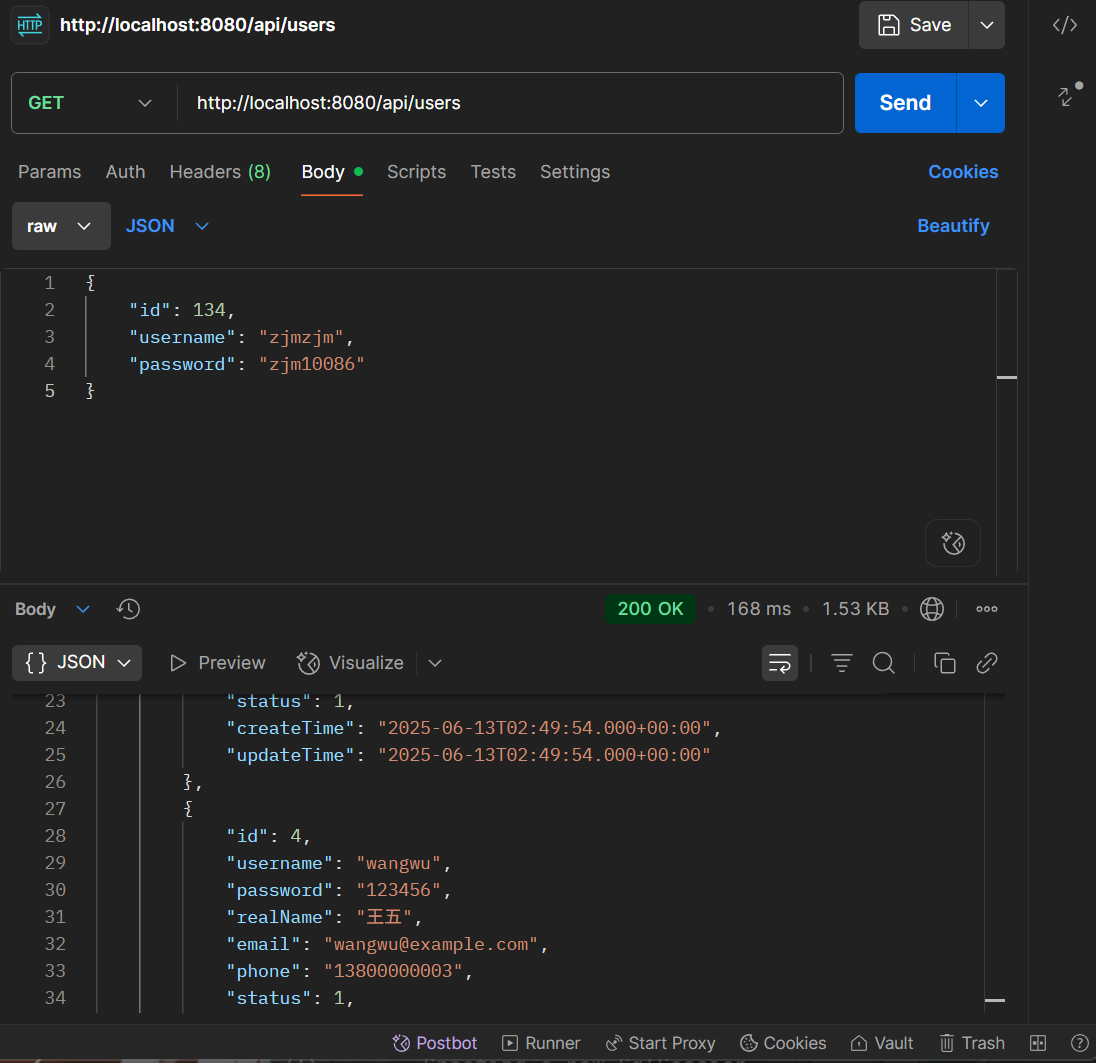Open the response more options ellipsis
This screenshot has height=1063, width=1096.
986,609
